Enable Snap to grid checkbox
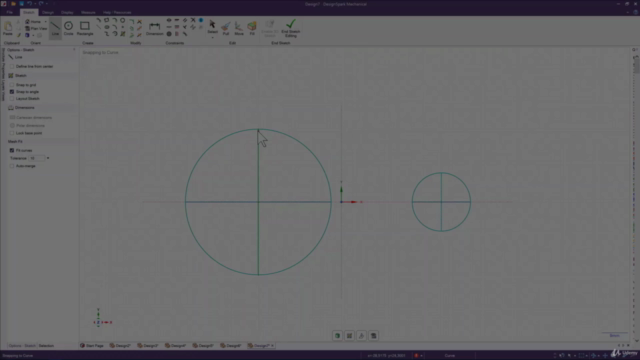The height and width of the screenshot is (360, 640). click(x=12, y=85)
